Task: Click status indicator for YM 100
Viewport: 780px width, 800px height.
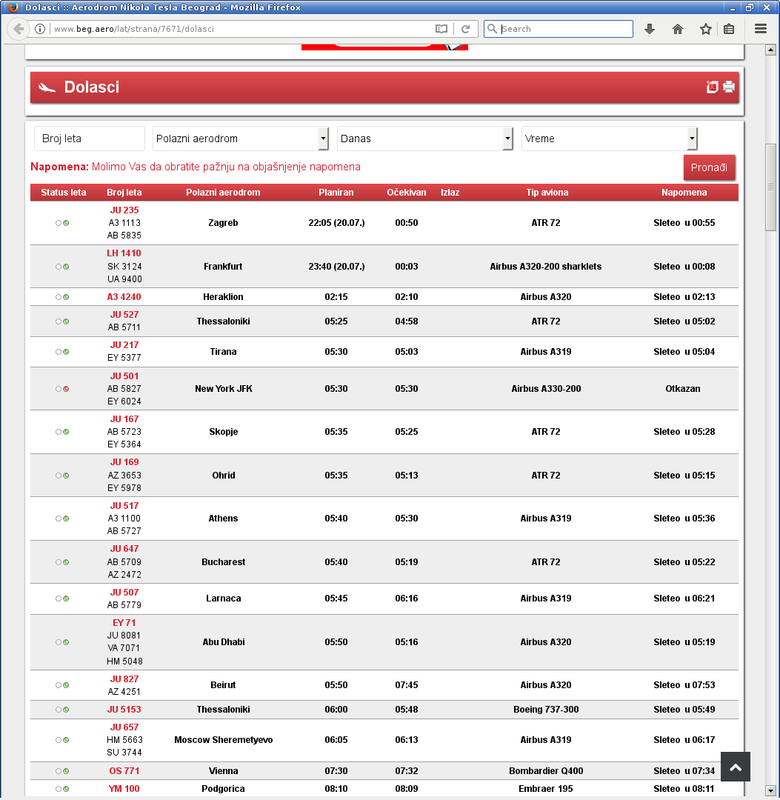Action: coord(62,789)
